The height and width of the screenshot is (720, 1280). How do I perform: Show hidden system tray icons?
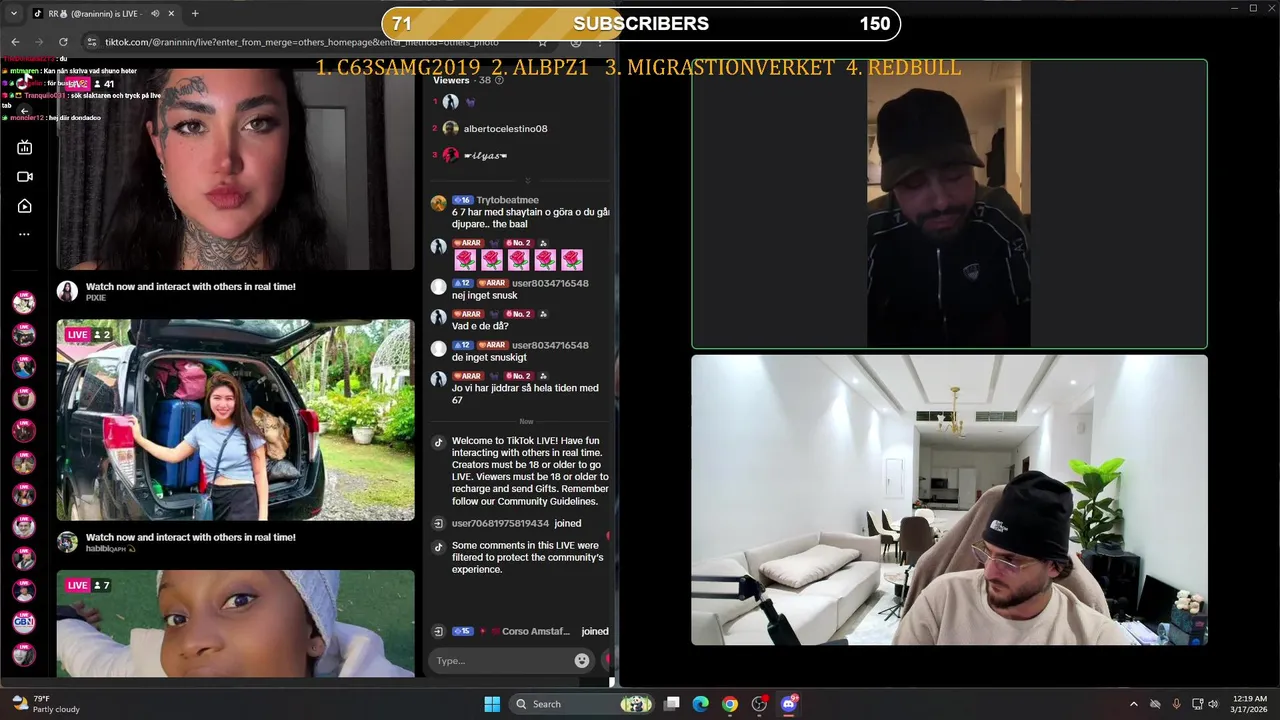1134,704
